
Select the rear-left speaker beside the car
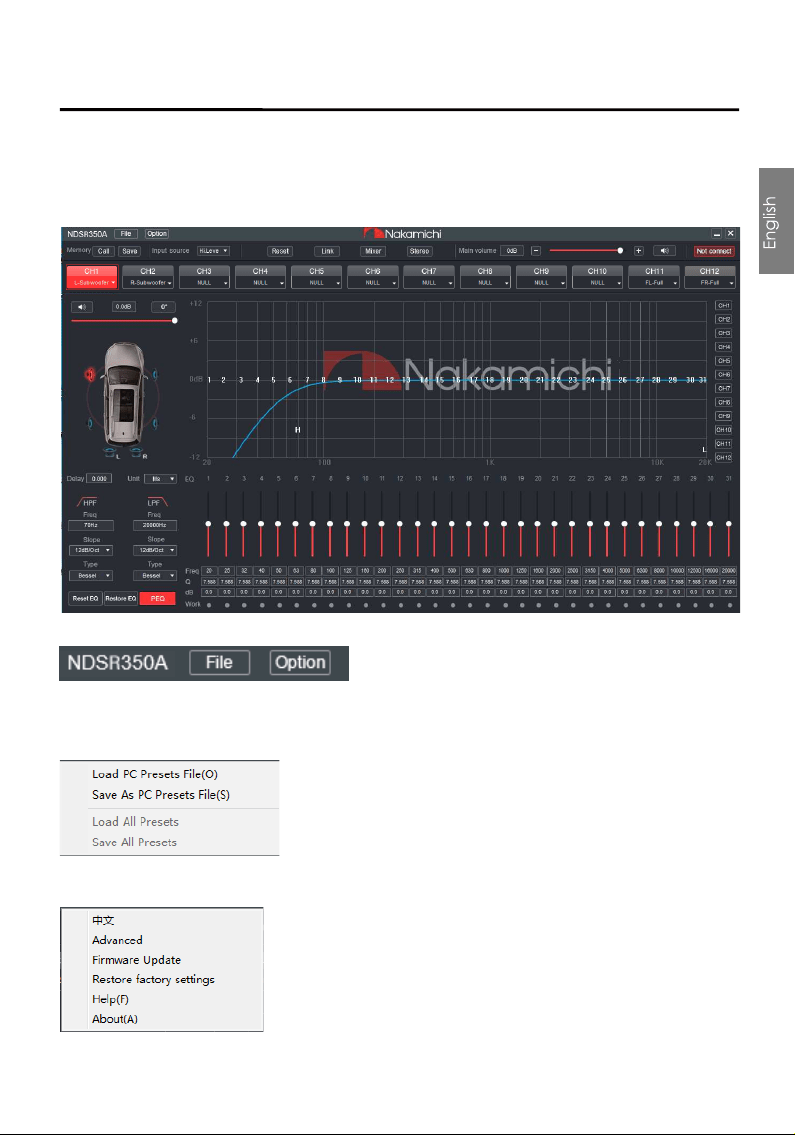pos(90,423)
